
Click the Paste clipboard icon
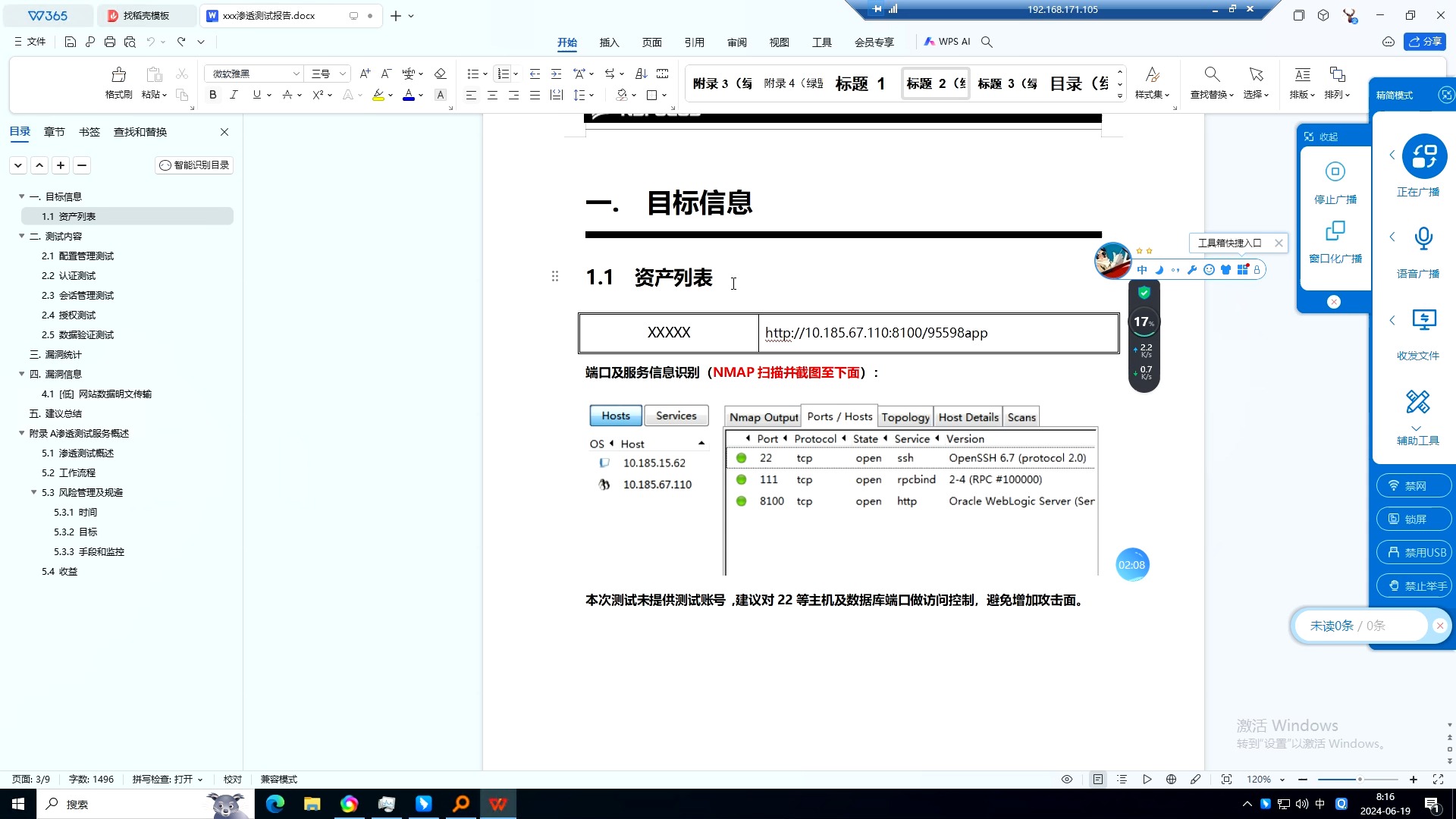point(154,74)
